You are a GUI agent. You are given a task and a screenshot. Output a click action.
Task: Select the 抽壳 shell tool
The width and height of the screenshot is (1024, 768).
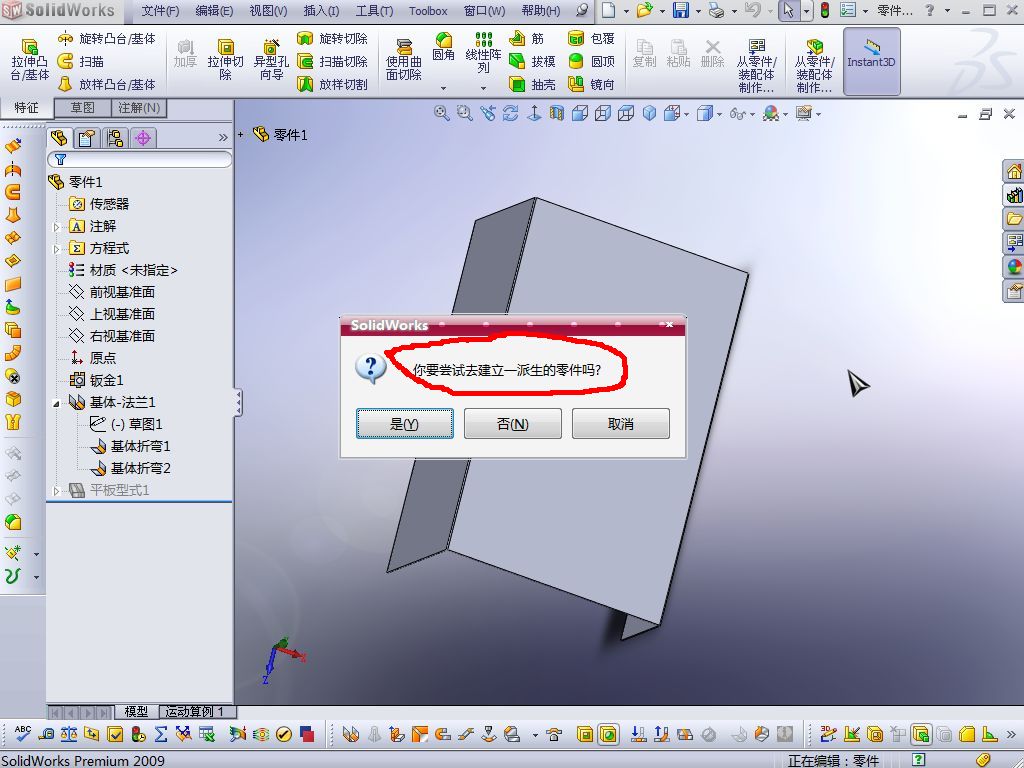coord(532,84)
